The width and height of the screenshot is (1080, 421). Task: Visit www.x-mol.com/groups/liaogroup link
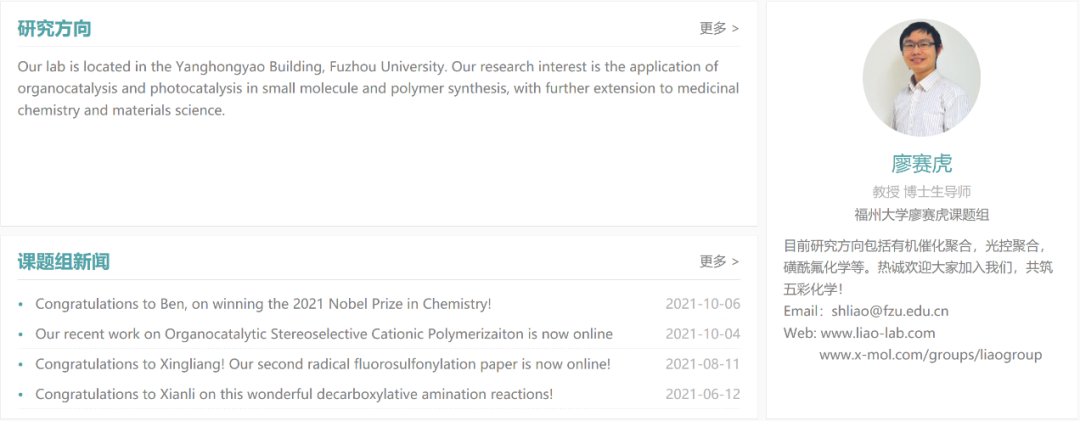930,355
